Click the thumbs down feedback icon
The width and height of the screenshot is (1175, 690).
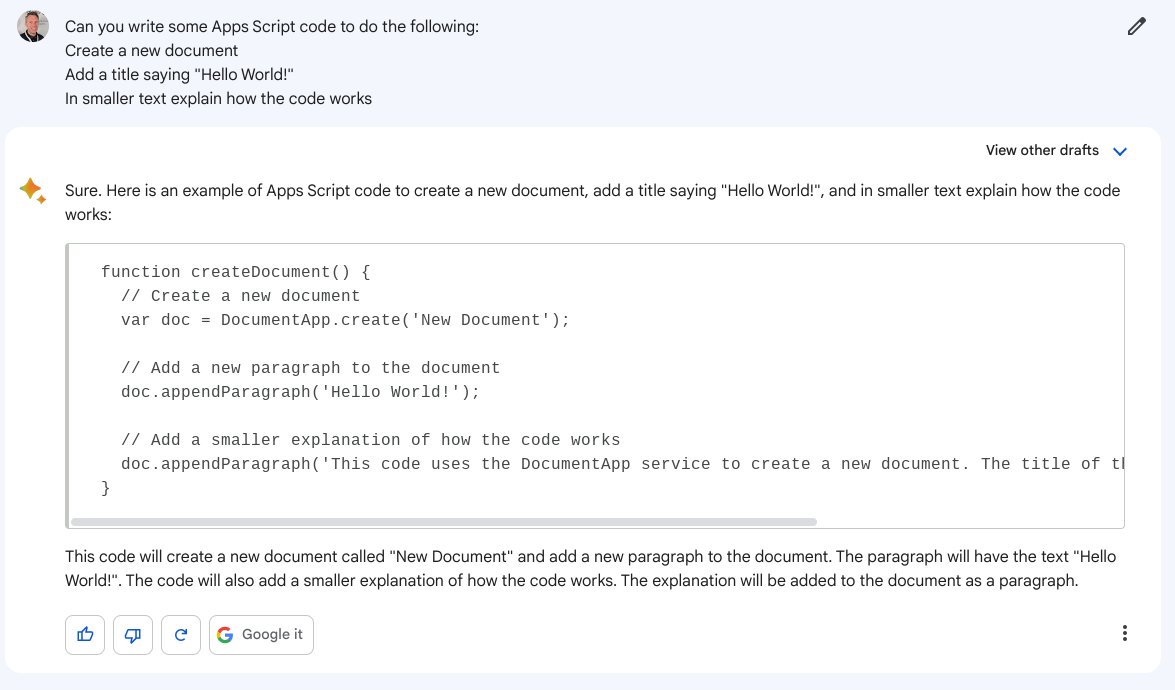click(x=133, y=634)
